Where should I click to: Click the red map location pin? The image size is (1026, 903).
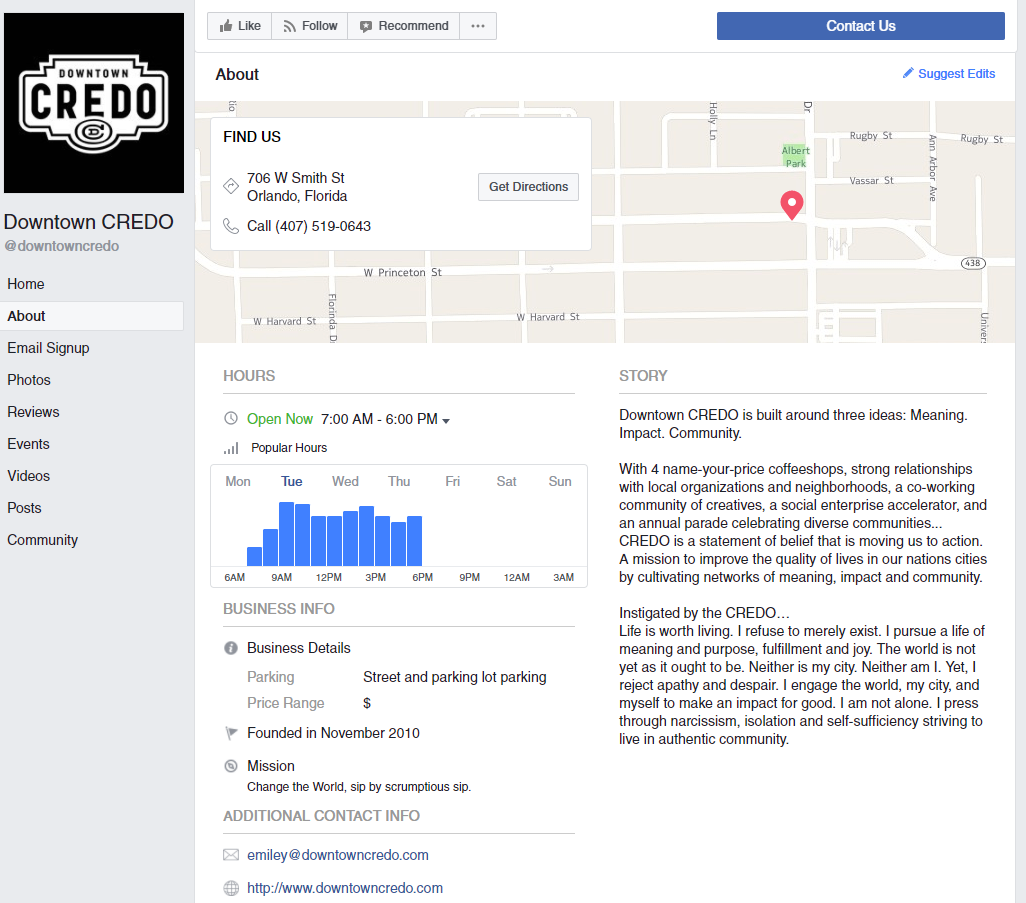(792, 205)
